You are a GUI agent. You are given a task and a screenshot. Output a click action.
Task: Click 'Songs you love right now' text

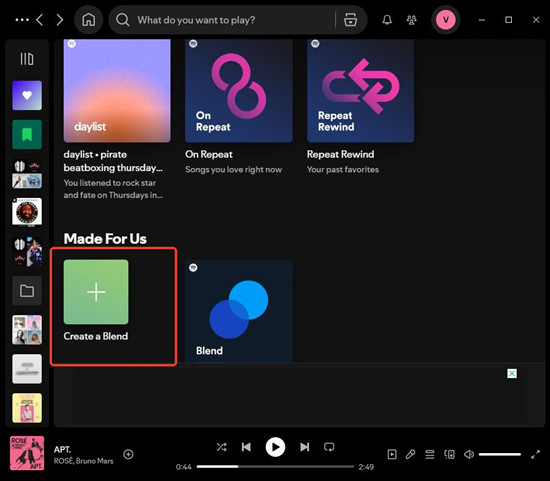click(234, 169)
